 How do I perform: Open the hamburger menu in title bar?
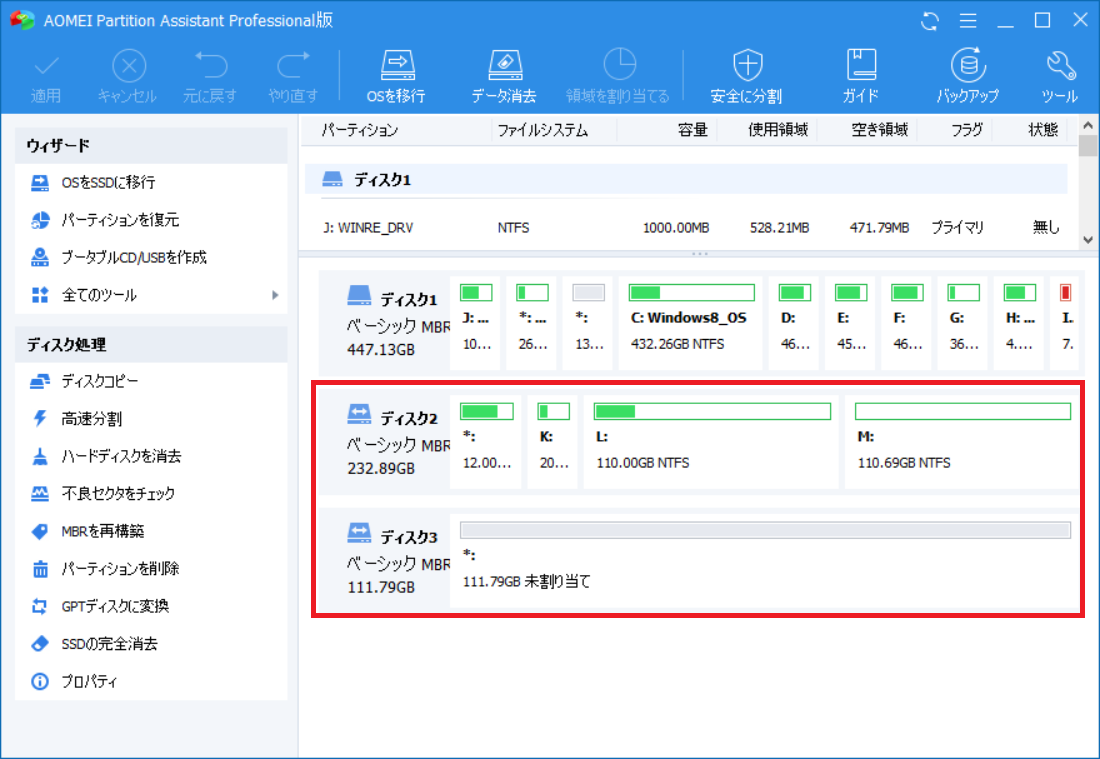coord(968,21)
